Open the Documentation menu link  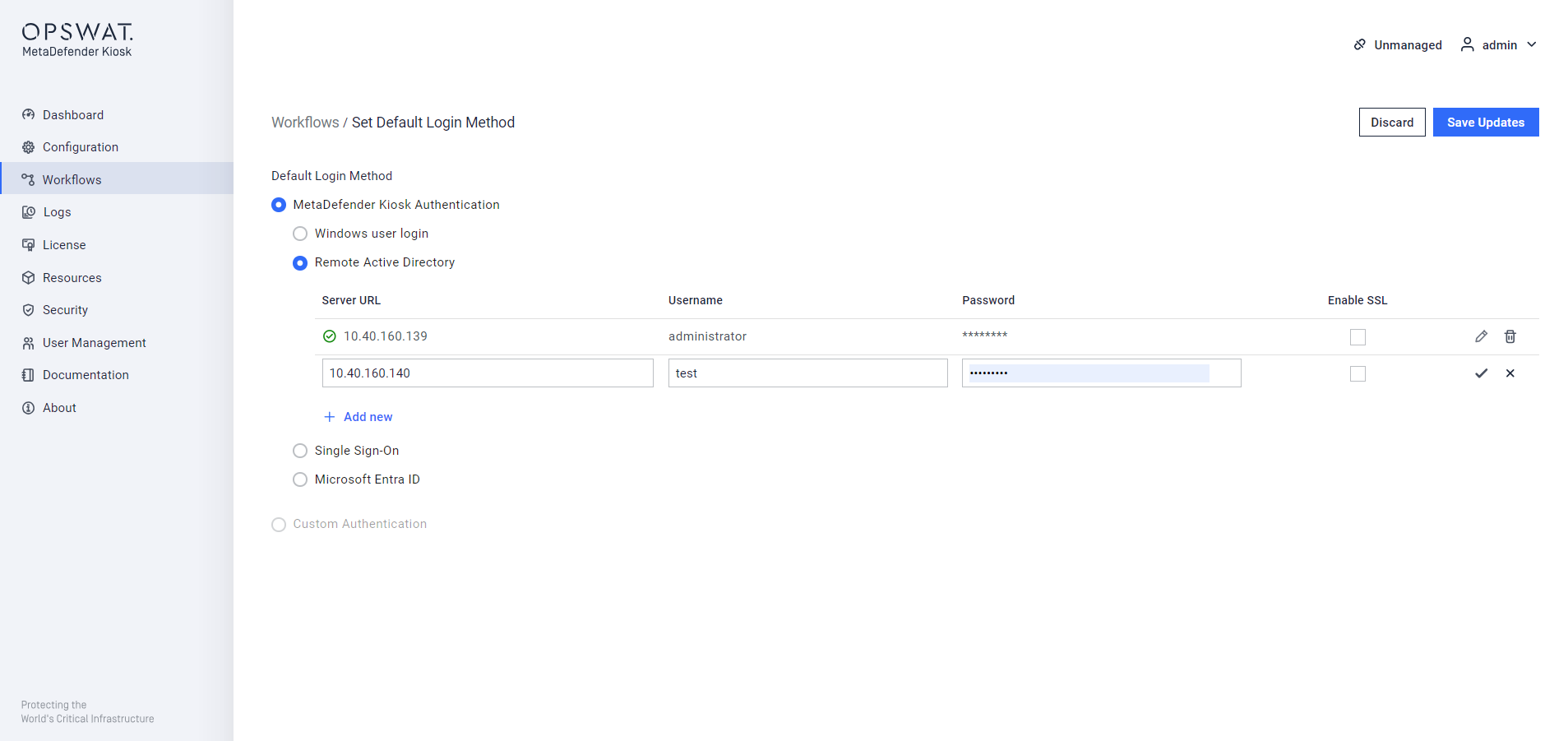117,375
